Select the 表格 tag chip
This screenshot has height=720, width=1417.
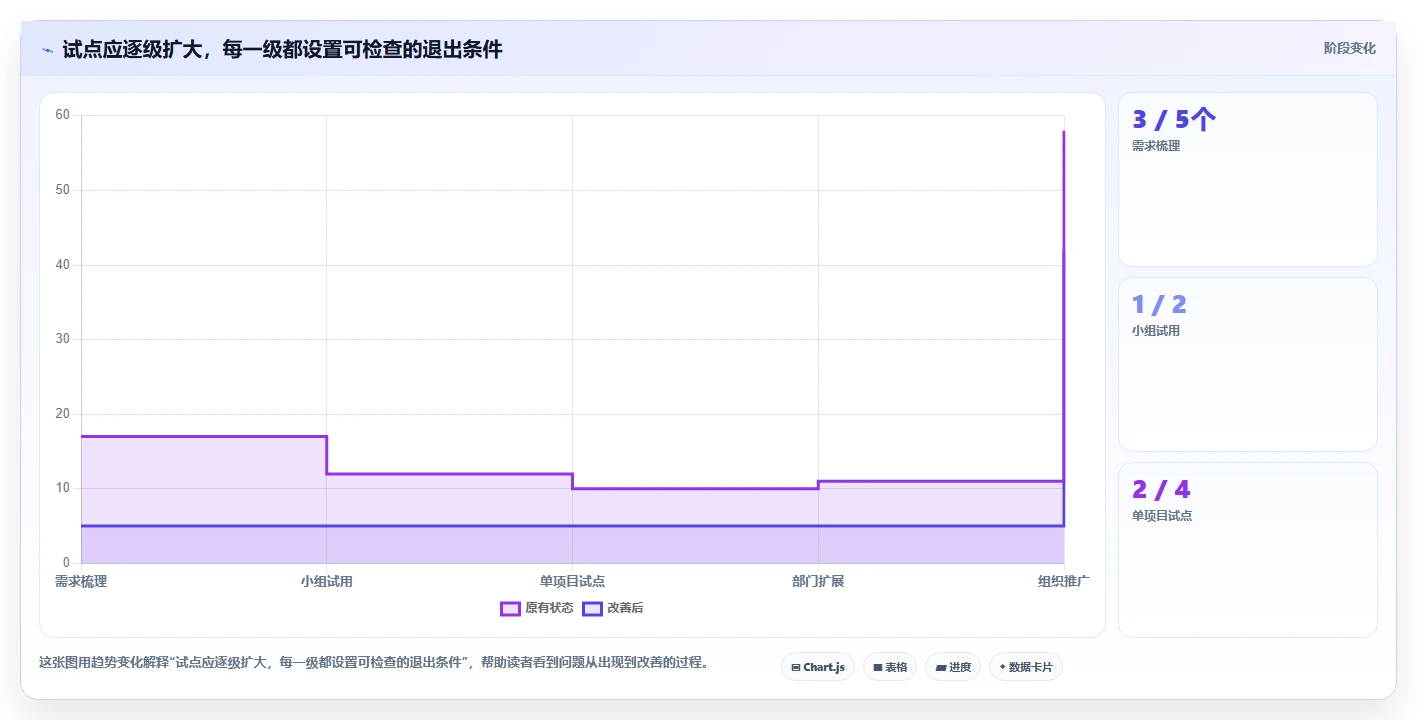pos(890,667)
